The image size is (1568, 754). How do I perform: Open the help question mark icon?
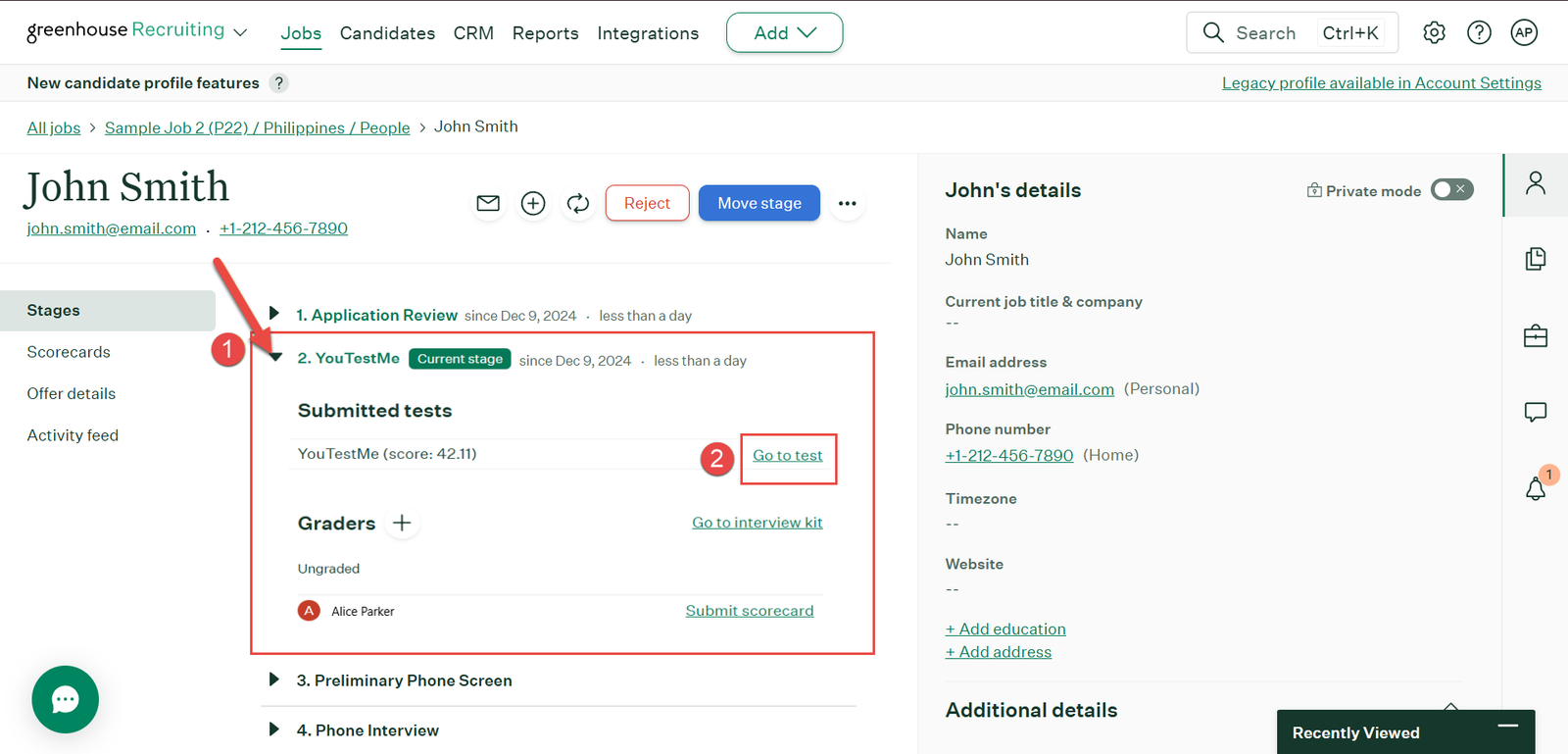coord(1479,32)
